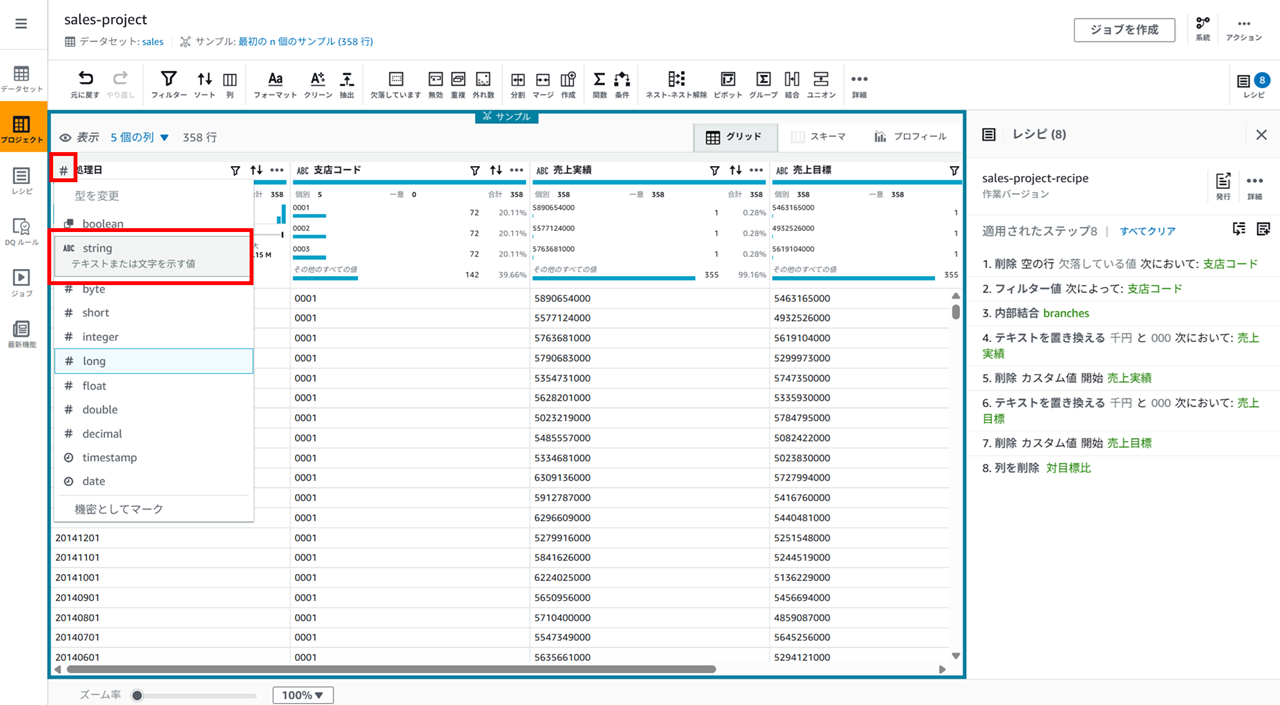
Task: Click Create job (ジョブを作成) button
Action: click(x=1125, y=29)
